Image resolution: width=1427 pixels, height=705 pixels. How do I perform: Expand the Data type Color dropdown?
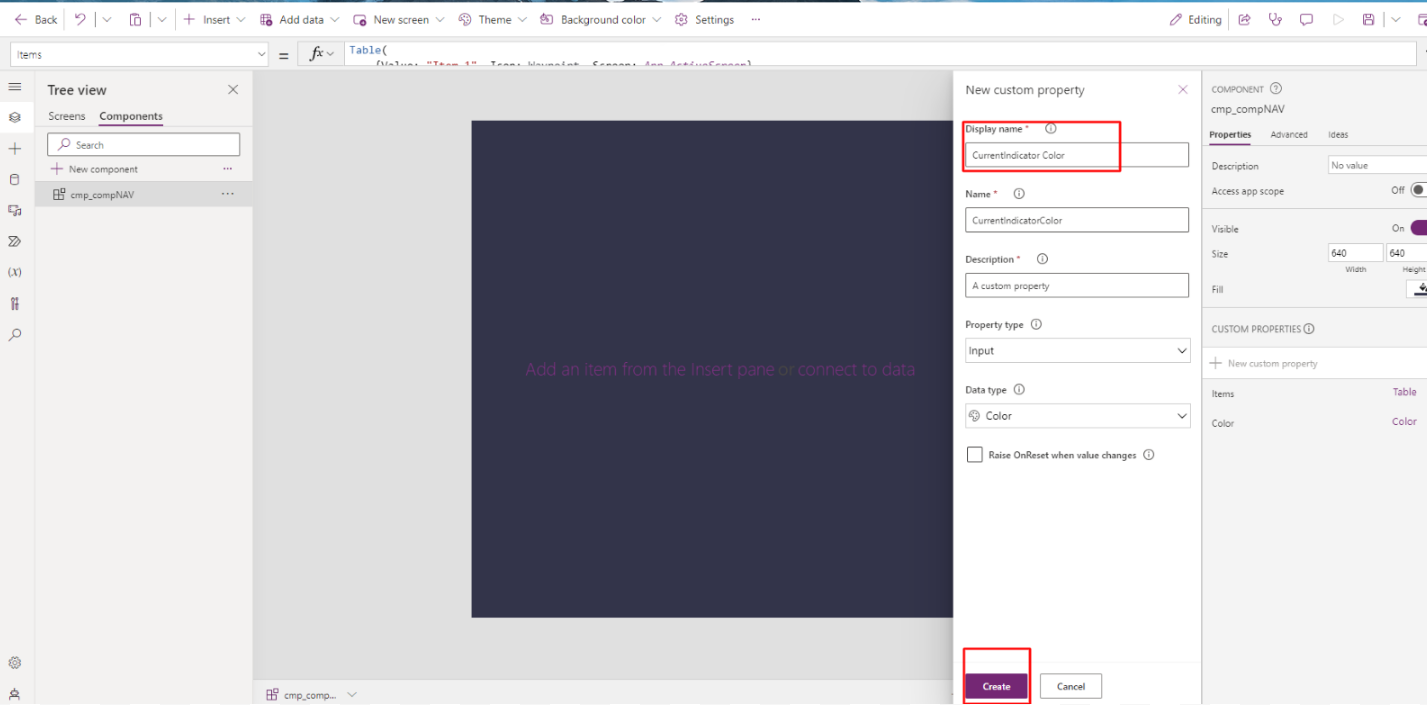click(1077, 416)
